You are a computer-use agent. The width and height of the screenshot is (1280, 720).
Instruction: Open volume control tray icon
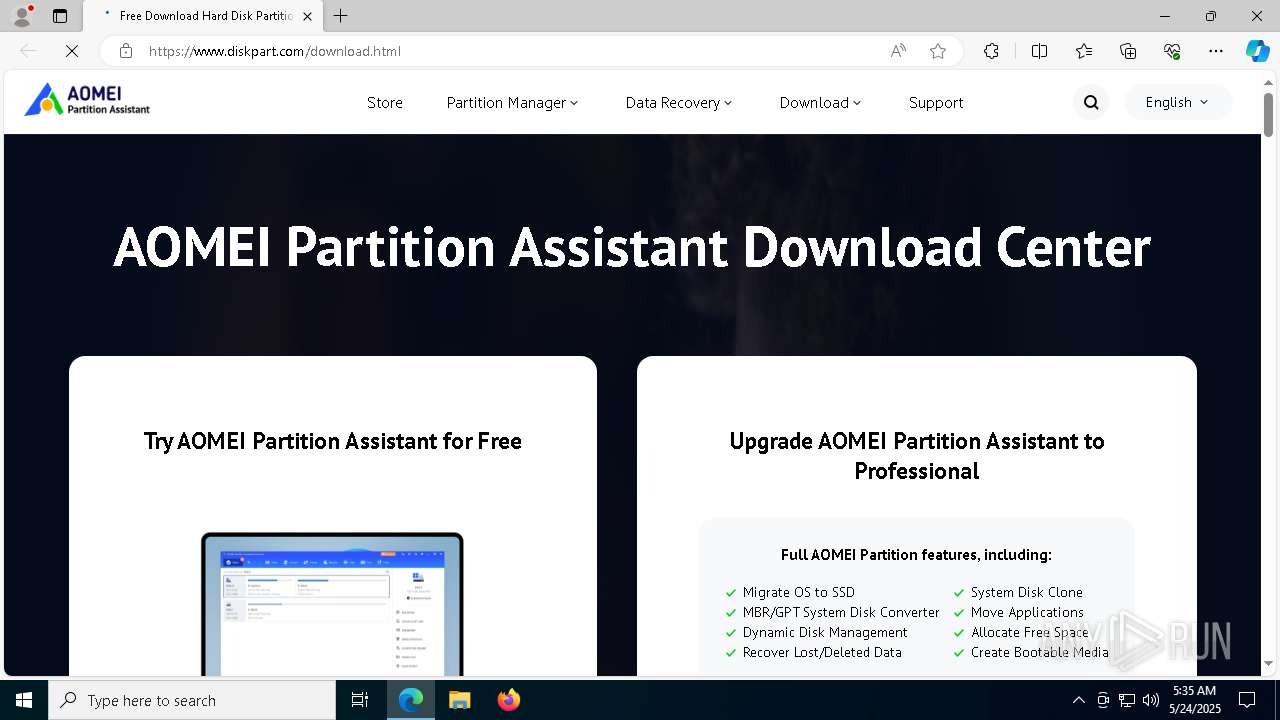pos(1151,700)
